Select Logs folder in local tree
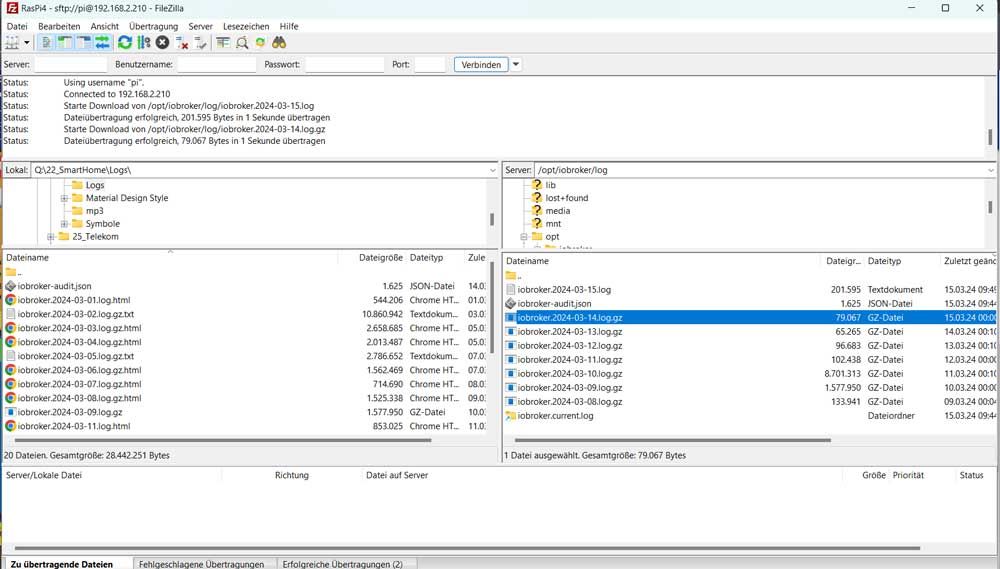Screen dimensions: 1000x569 click(94, 185)
